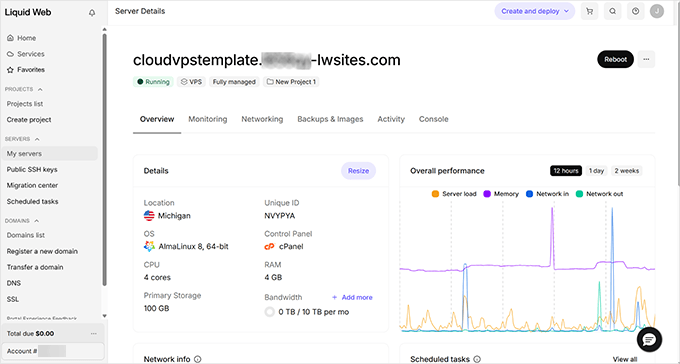Open the Console tab
This screenshot has height=364, width=680.
coord(434,119)
